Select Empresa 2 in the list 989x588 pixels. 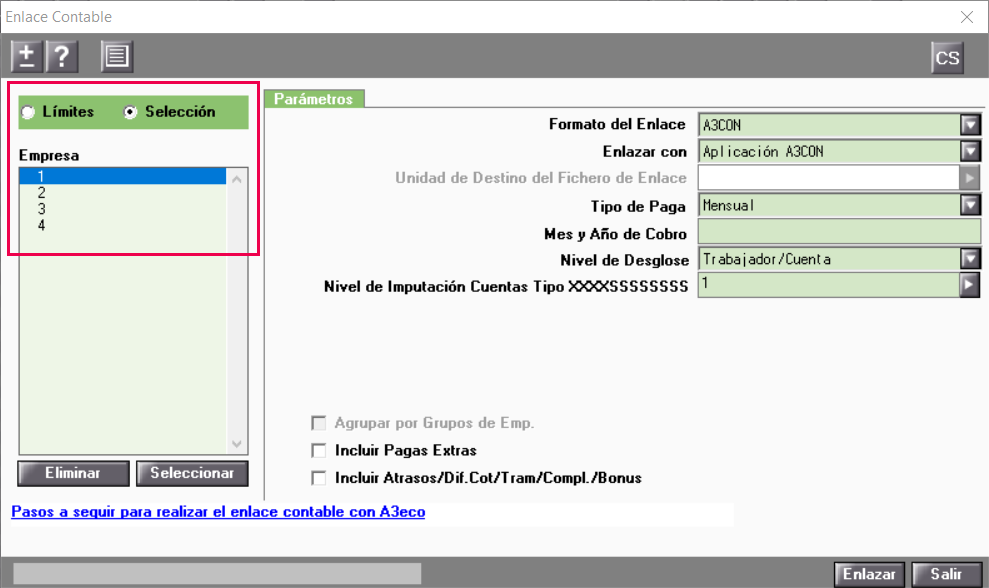pos(122,192)
